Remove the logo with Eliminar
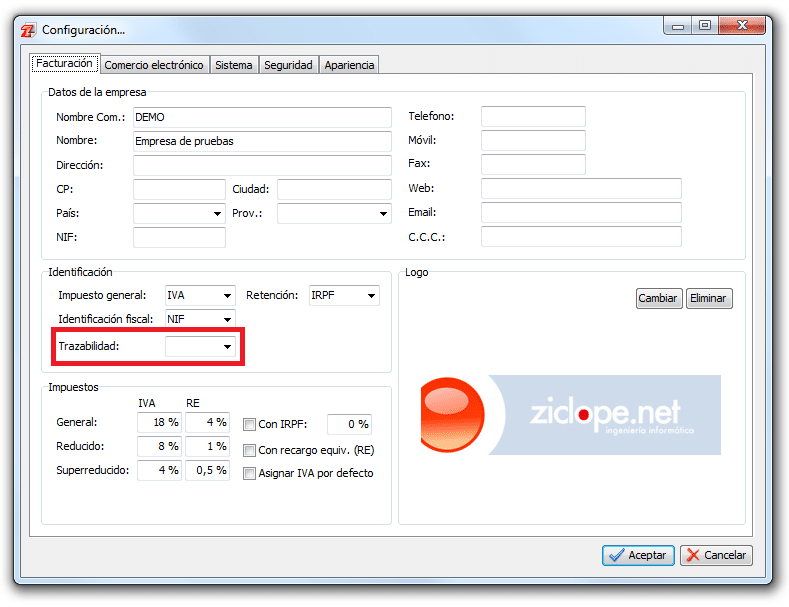Viewport: 789px width, 607px height. [x=708, y=298]
